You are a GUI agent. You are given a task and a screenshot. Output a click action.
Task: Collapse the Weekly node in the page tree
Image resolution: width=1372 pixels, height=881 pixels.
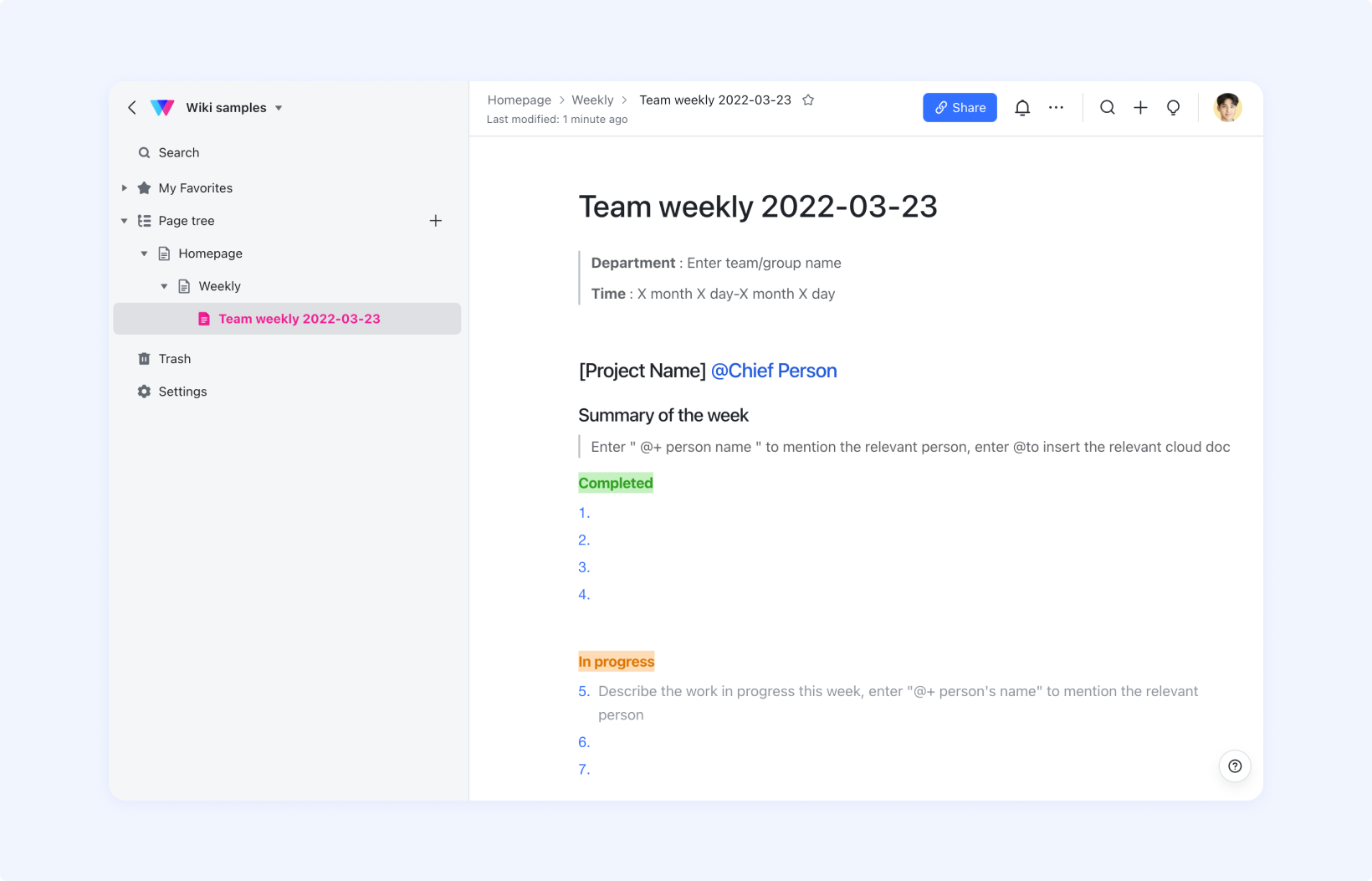(164, 285)
